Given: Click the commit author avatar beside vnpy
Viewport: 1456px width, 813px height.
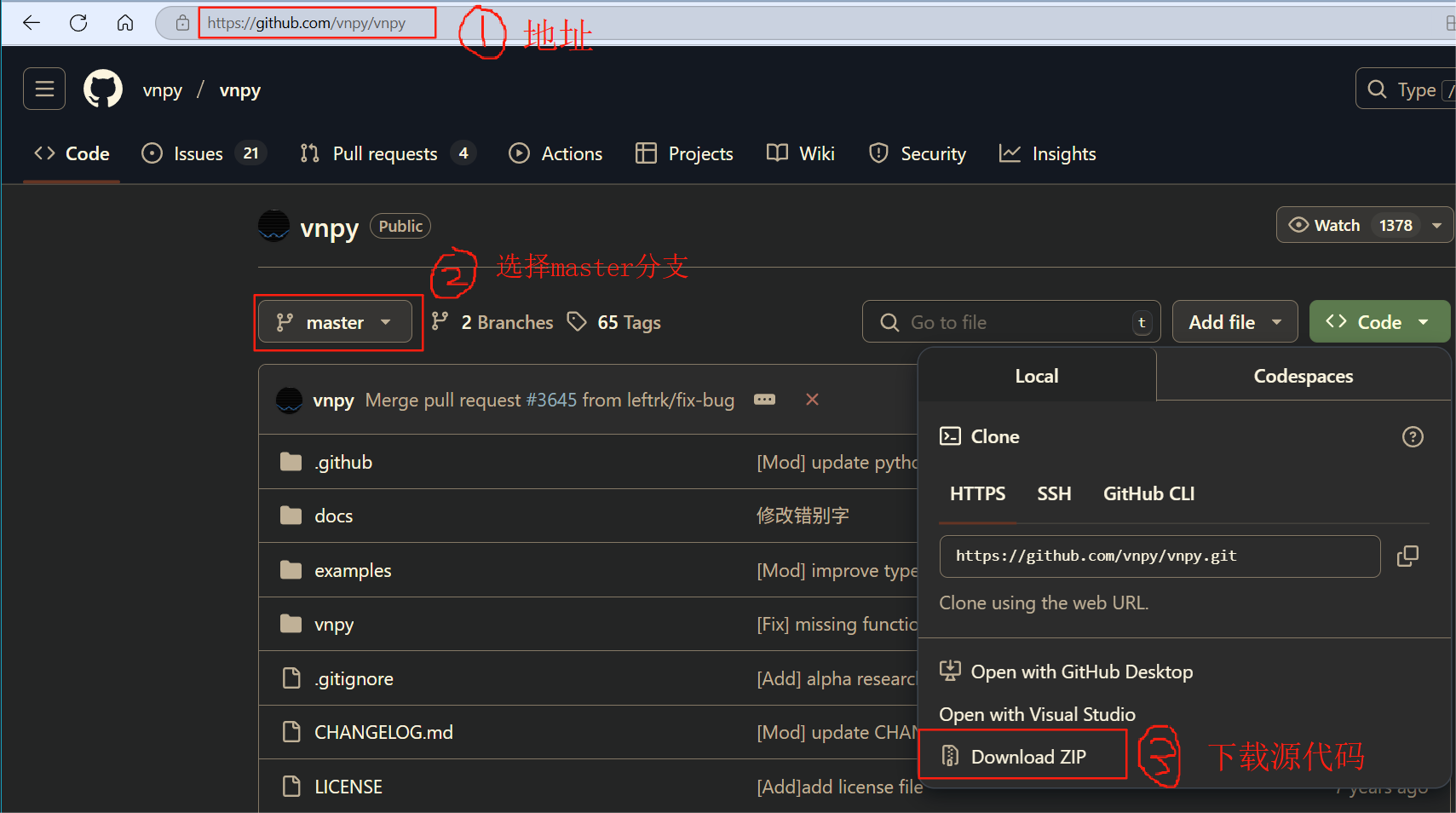Looking at the screenshot, I should point(290,400).
